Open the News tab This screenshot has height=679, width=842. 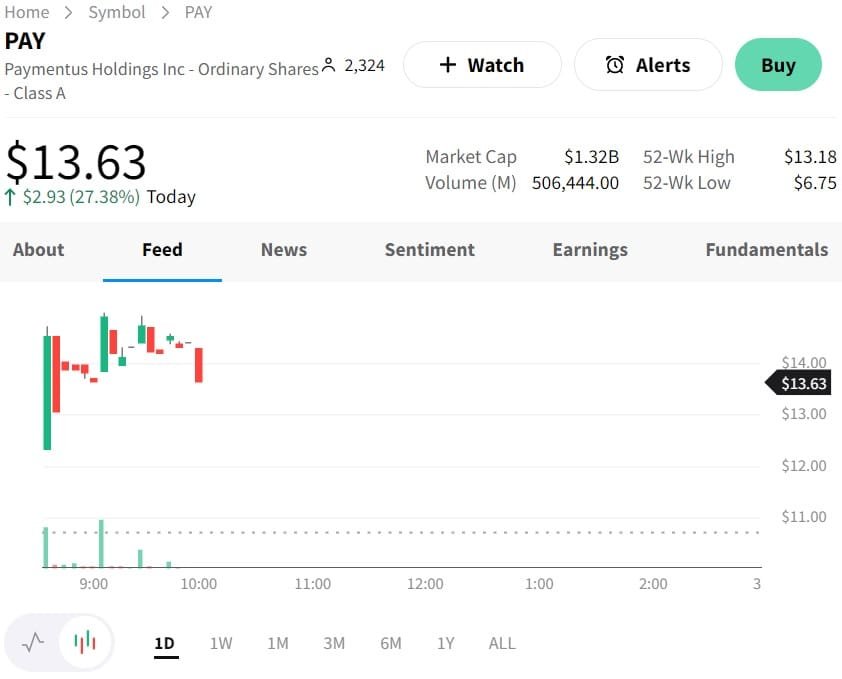click(284, 250)
